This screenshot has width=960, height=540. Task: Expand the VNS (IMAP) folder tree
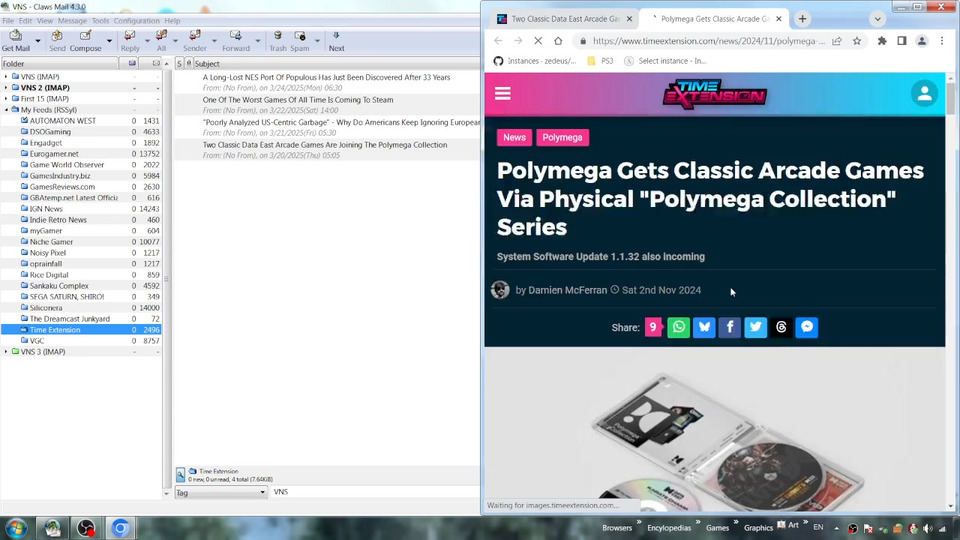(7, 77)
